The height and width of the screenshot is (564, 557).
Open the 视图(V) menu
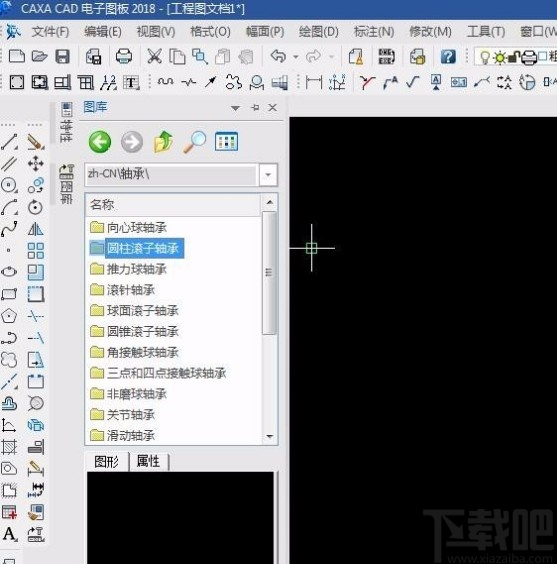click(156, 32)
